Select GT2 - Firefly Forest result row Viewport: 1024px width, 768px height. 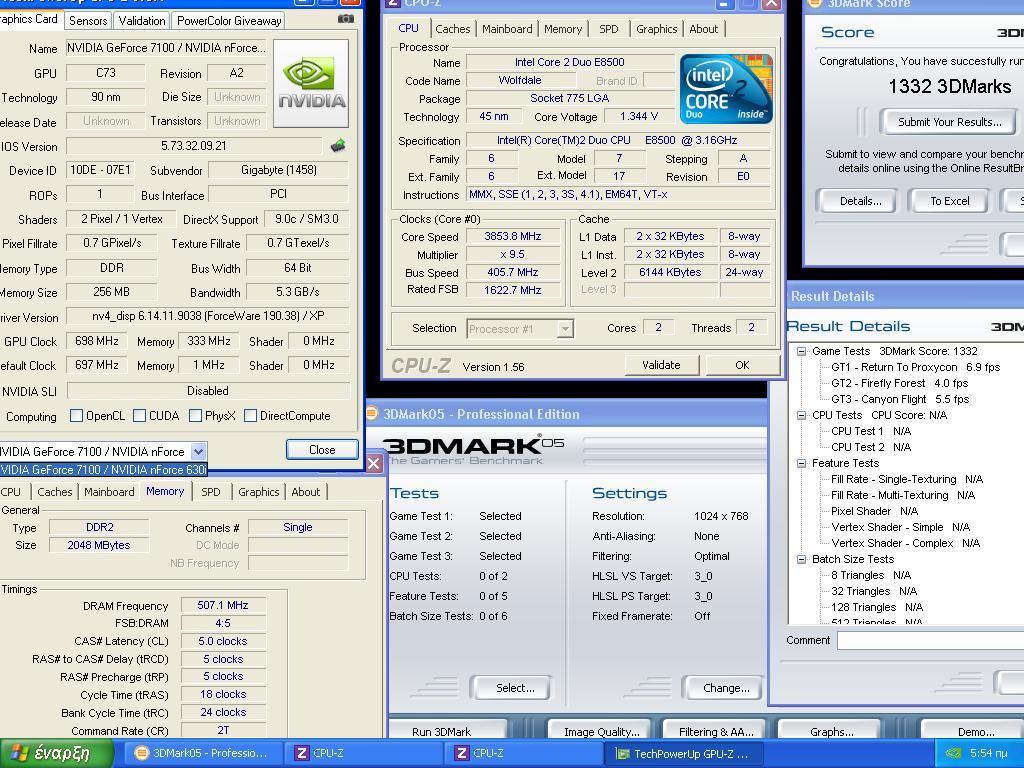899,383
